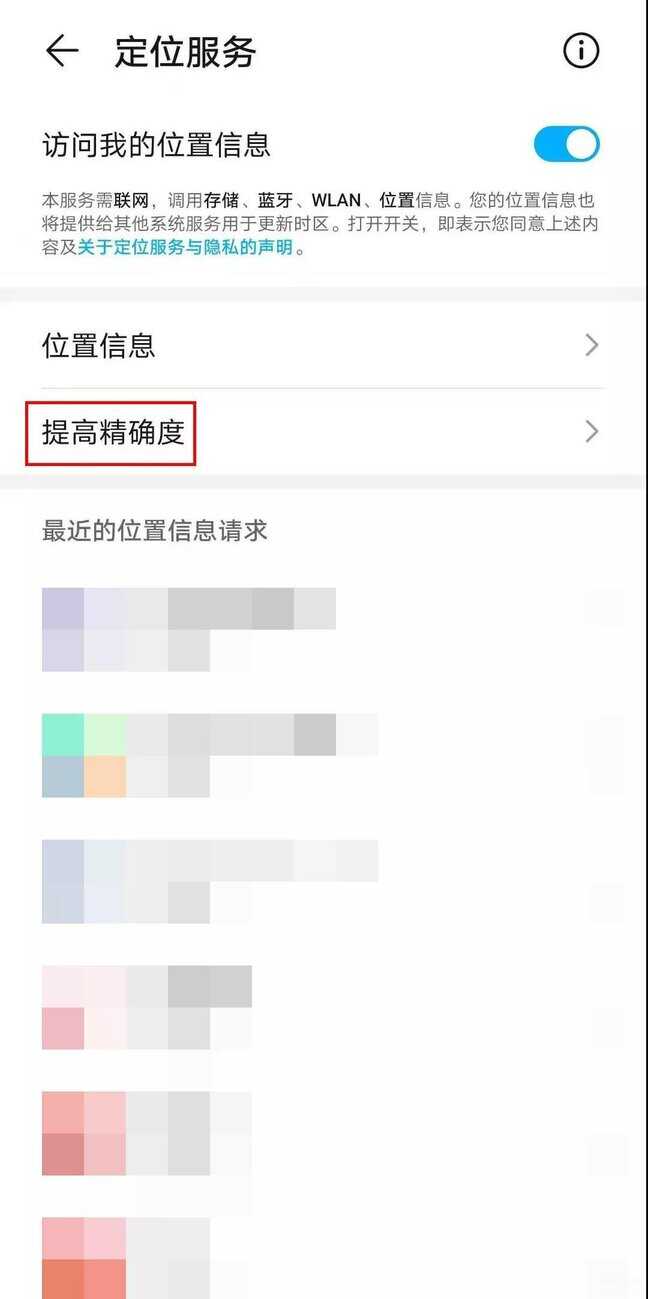Select the light blue blurred app icon
This screenshot has height=1299, width=648.
pos(84,881)
